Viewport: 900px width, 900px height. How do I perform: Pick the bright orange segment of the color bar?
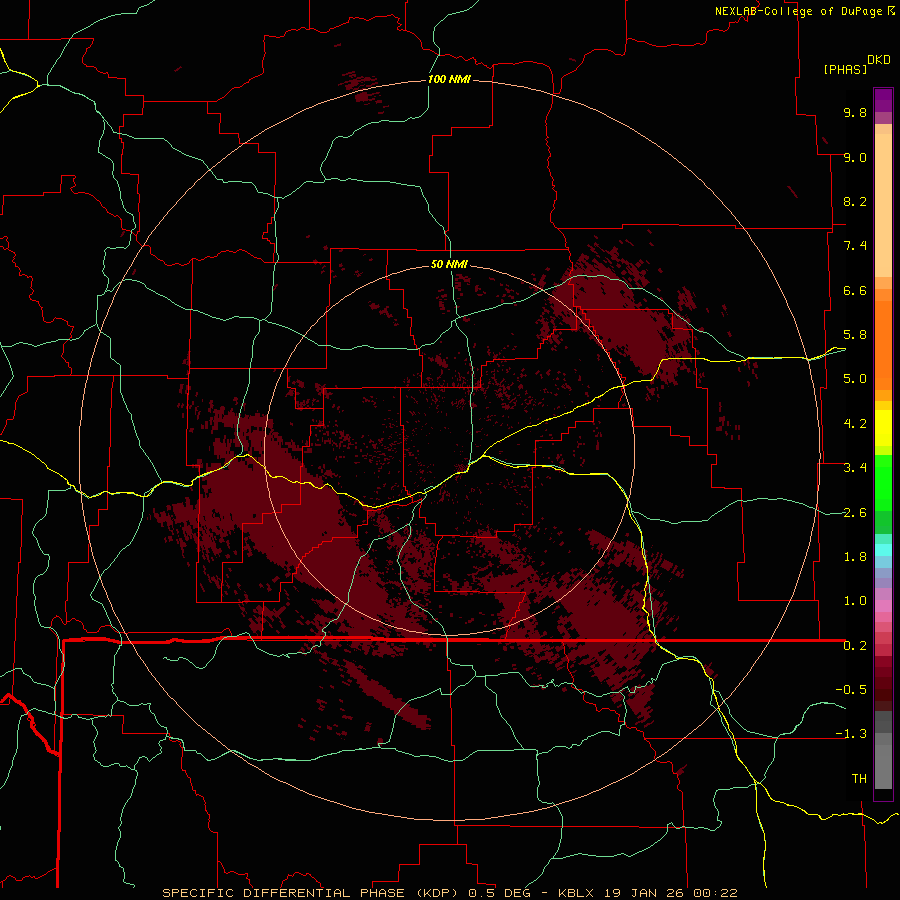[883, 346]
